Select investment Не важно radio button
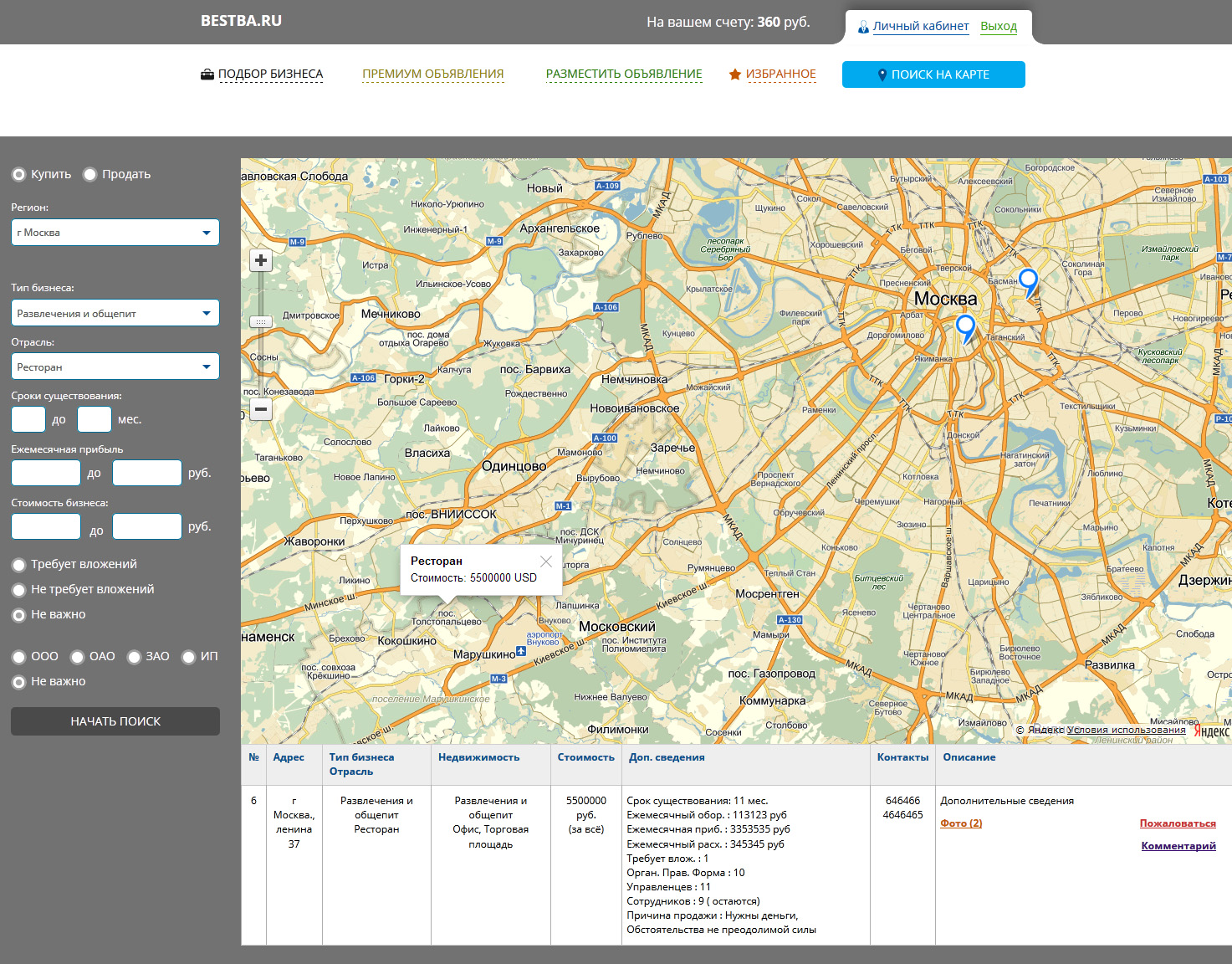The image size is (1232, 964). click(x=18, y=615)
